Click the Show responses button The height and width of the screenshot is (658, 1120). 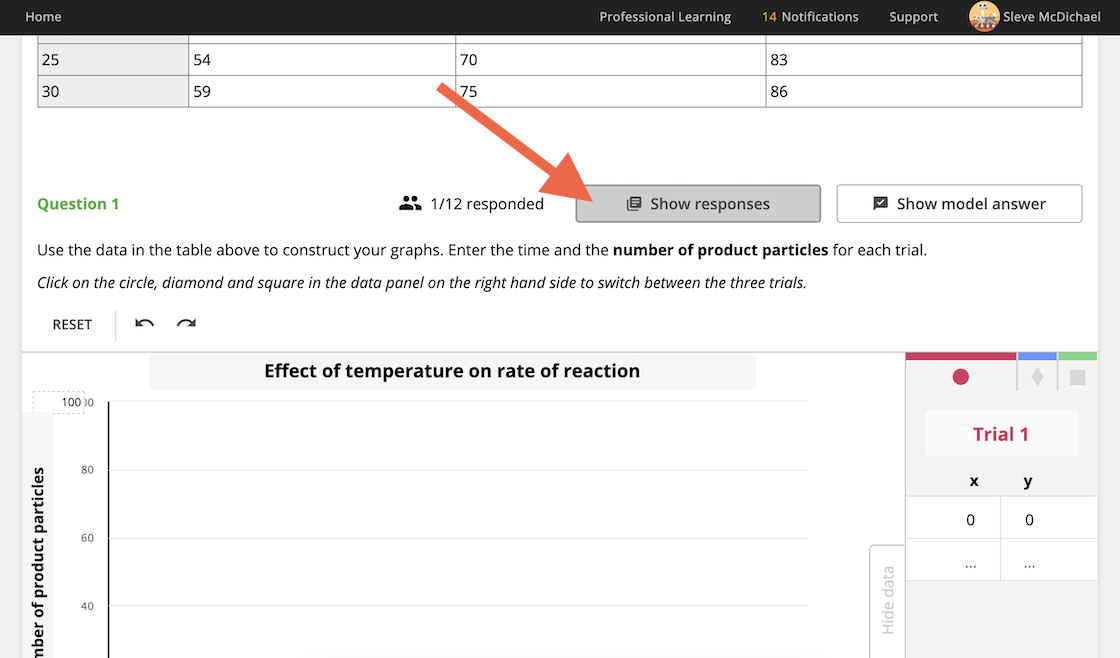tap(697, 203)
